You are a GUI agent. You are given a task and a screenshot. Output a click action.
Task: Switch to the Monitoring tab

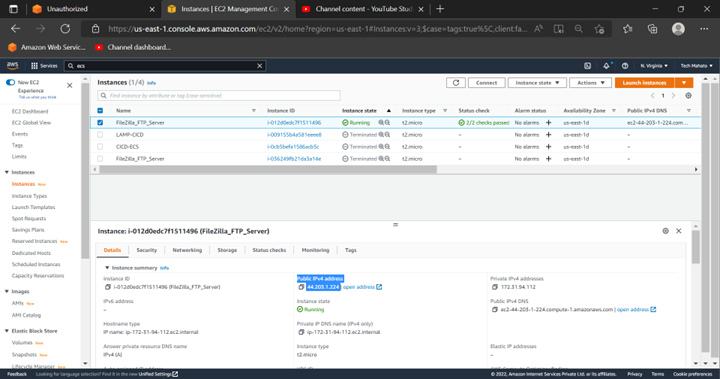click(x=315, y=250)
